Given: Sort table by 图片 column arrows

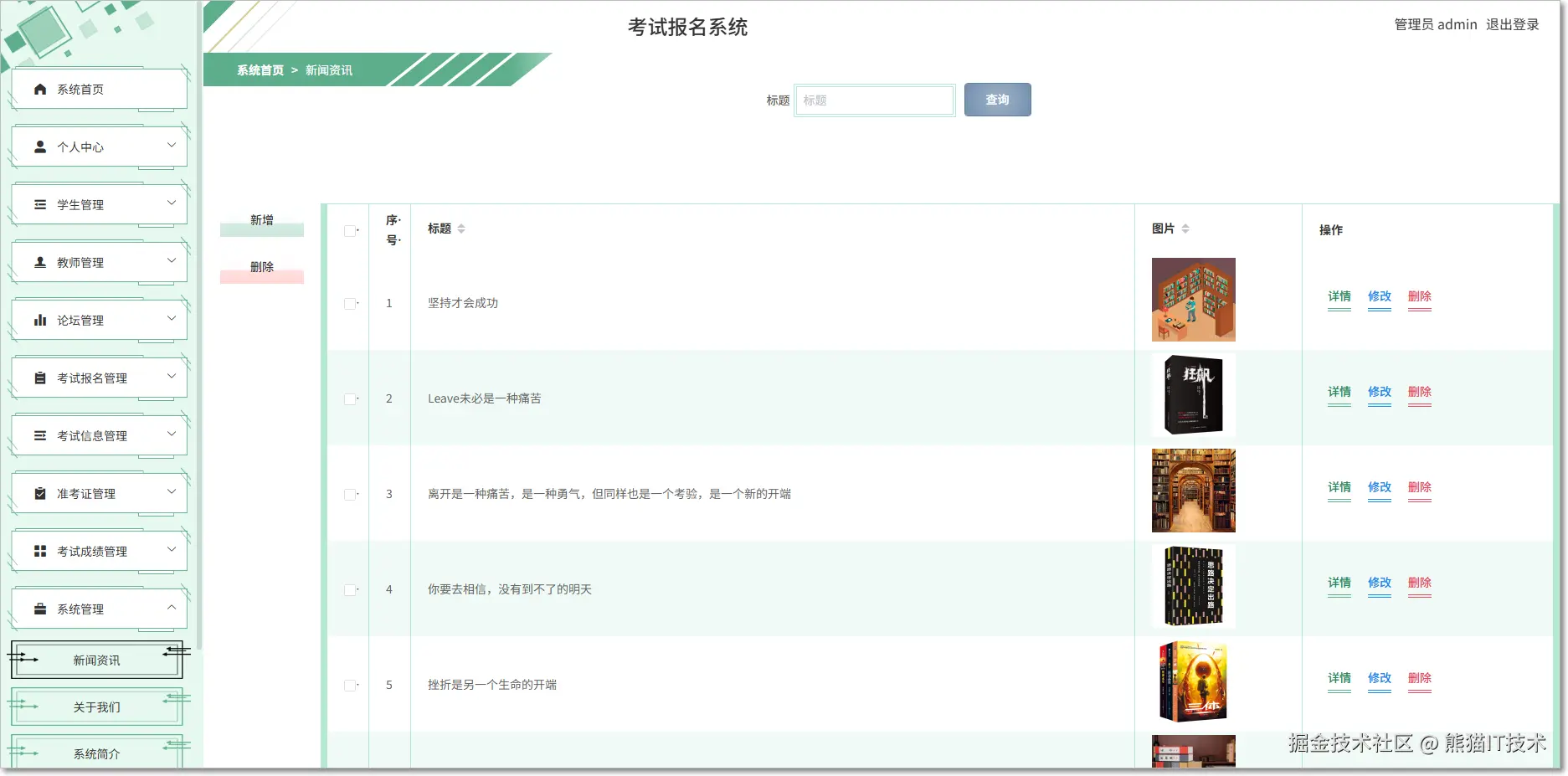Looking at the screenshot, I should 1185,229.
